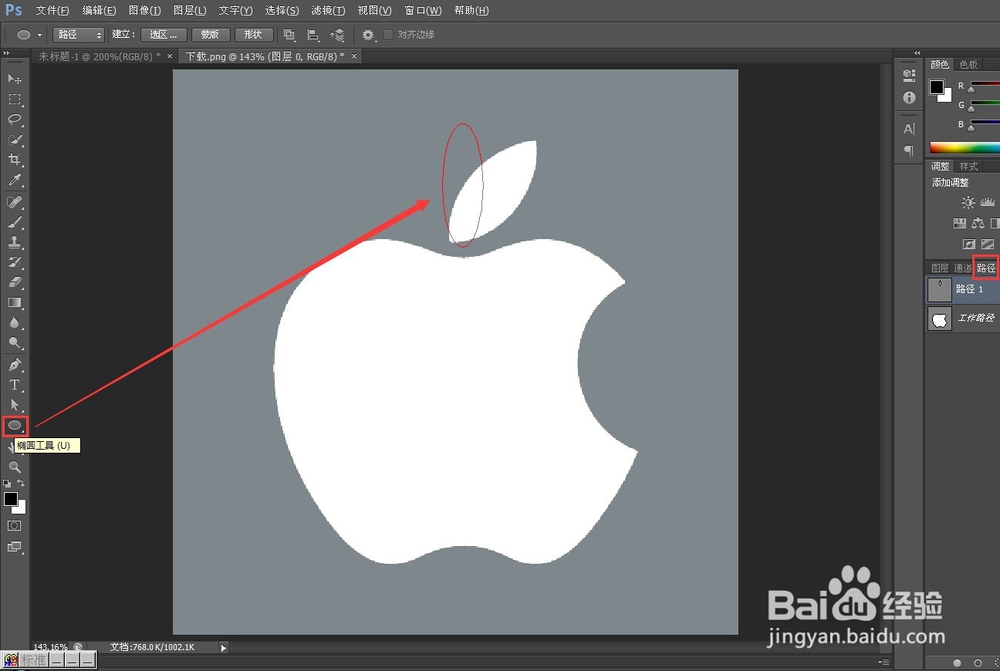The height and width of the screenshot is (671, 1000).
Task: Open the 图层(L) menu
Action: click(x=189, y=10)
